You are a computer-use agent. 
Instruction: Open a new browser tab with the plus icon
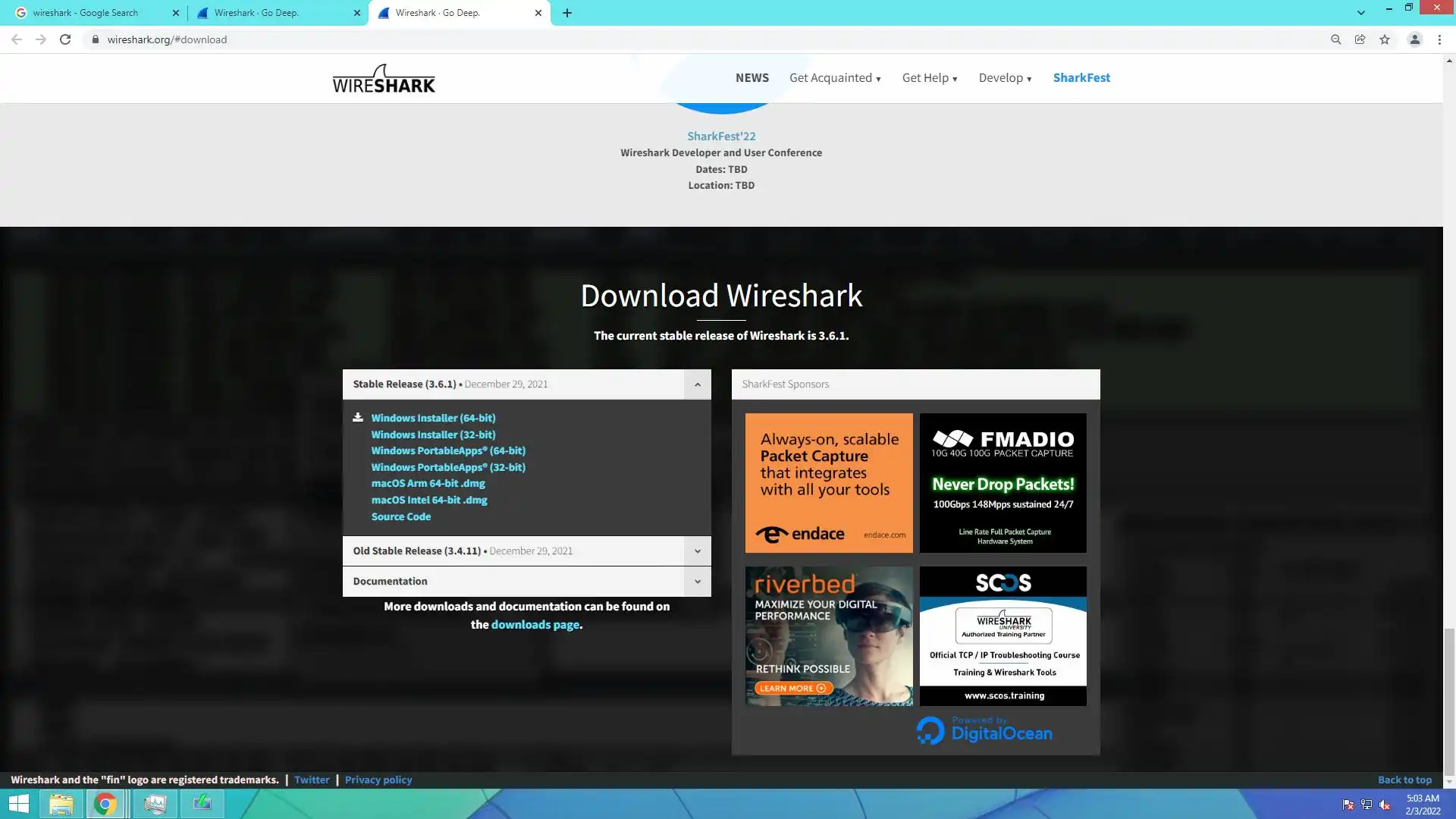click(567, 13)
